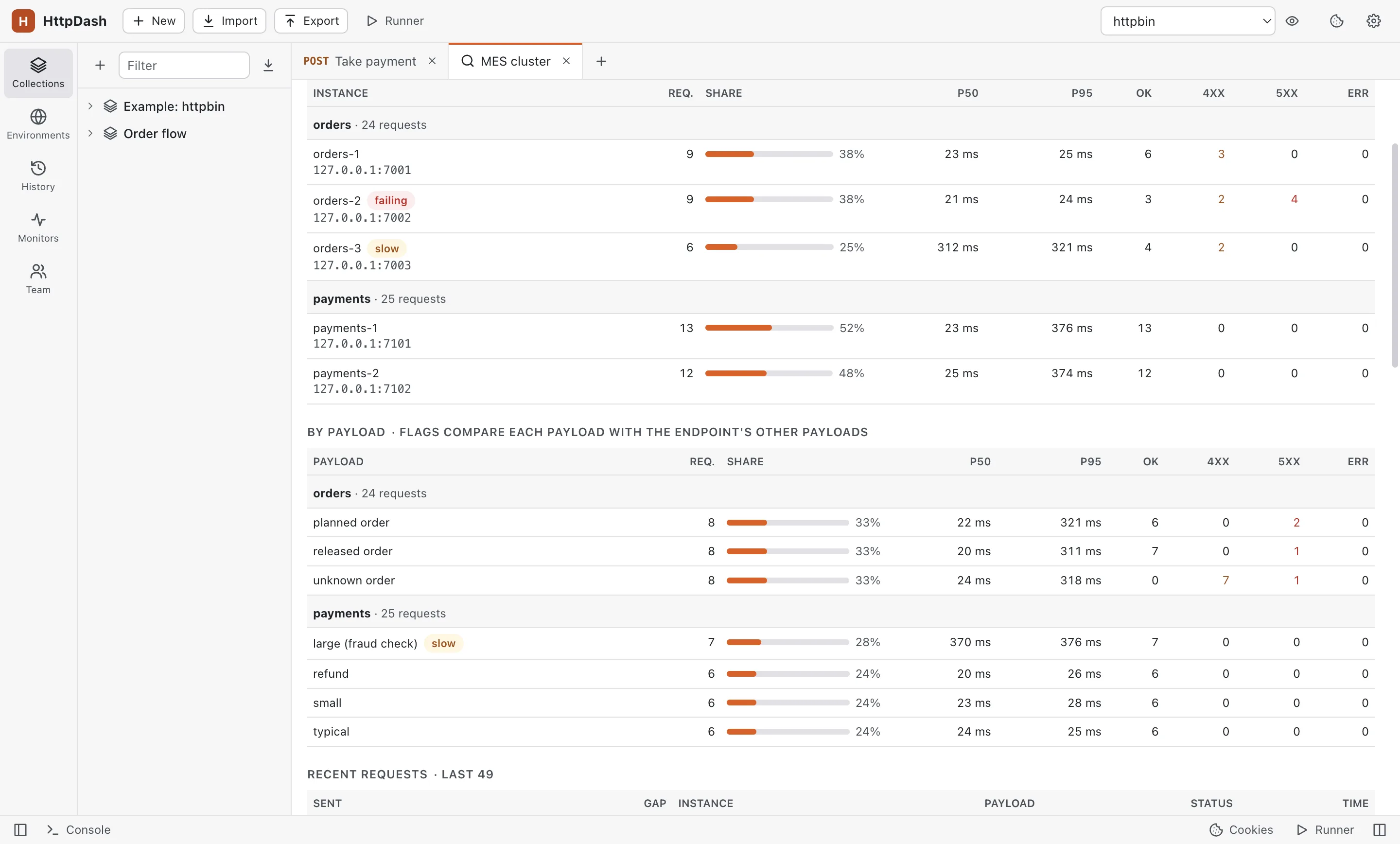The image size is (1400, 844).
Task: Open Runner from the status bar
Action: (x=1325, y=830)
